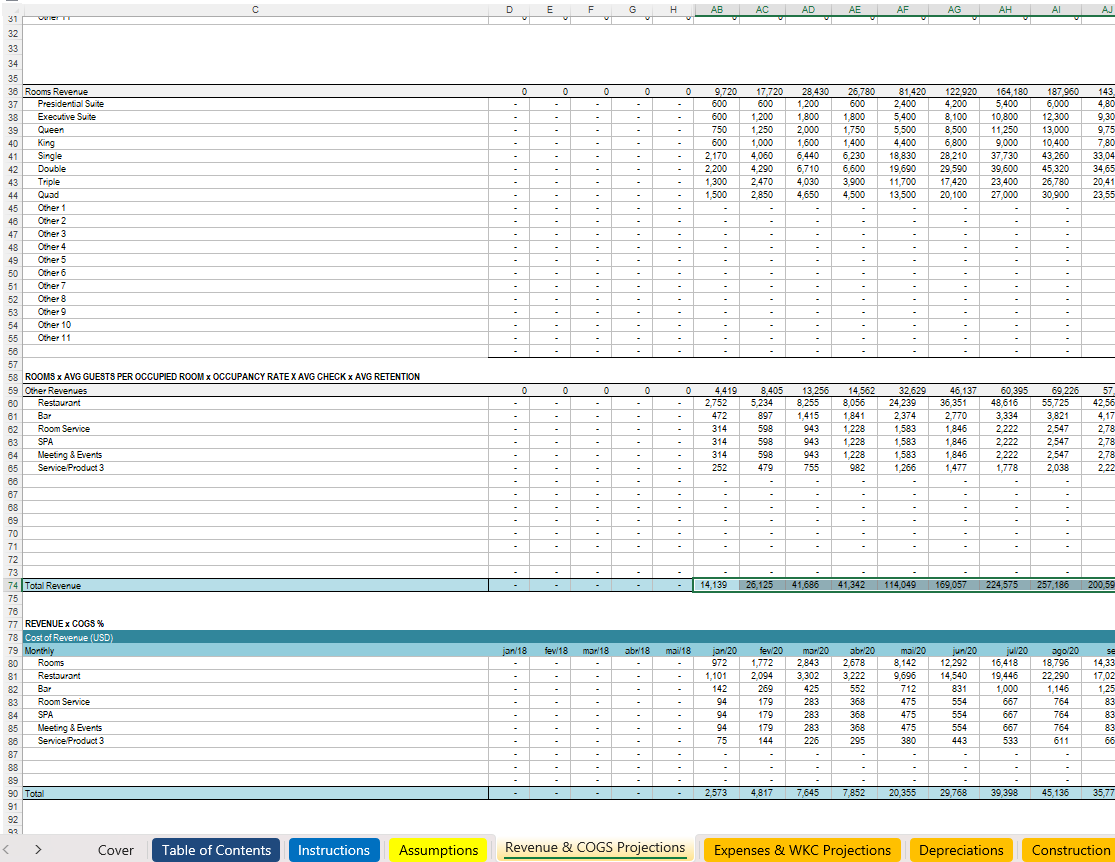The width and height of the screenshot is (1115, 862).
Task: Open the Cover sheet tab
Action: 116,850
